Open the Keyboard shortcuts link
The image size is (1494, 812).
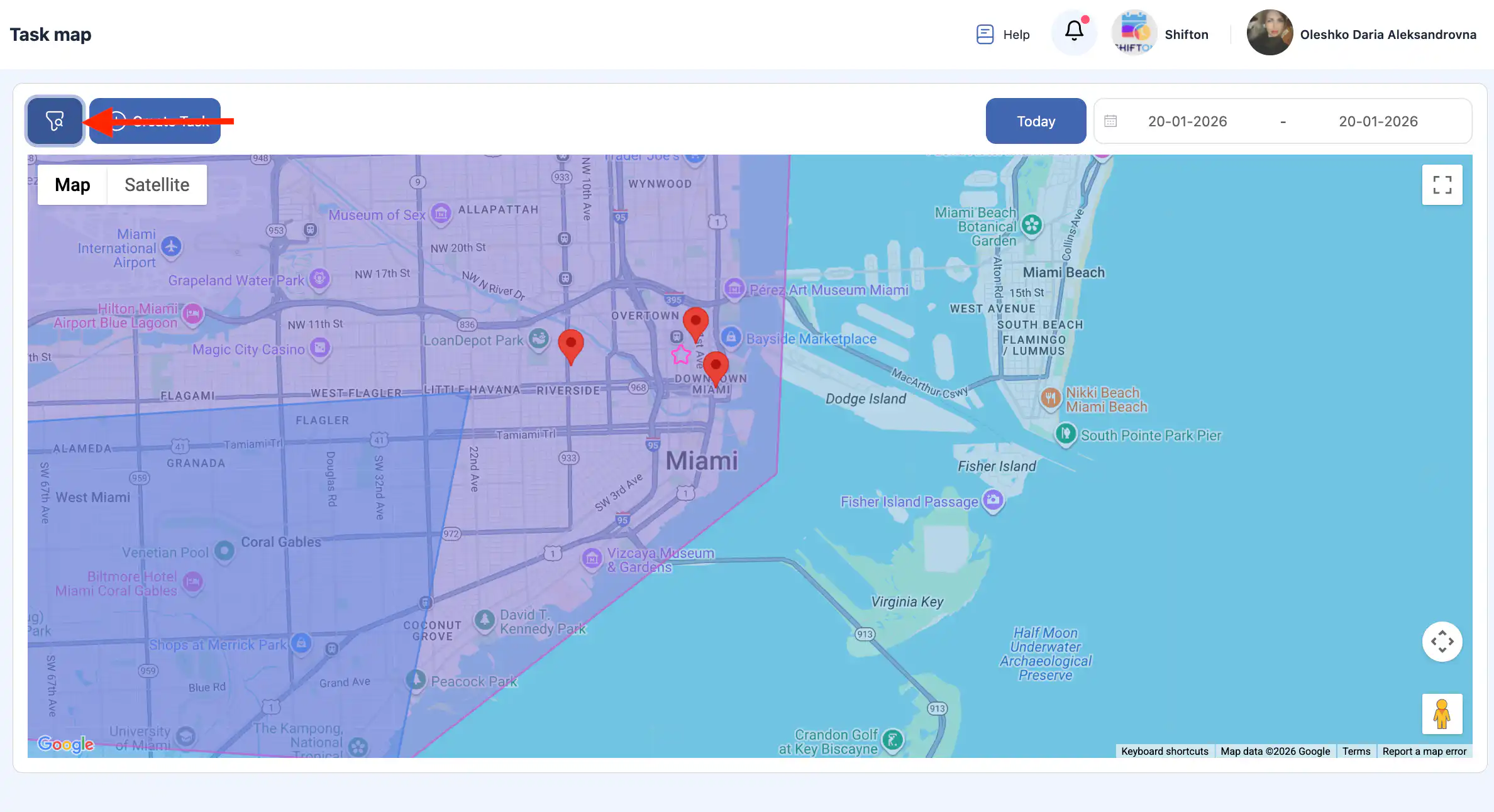[x=1165, y=751]
